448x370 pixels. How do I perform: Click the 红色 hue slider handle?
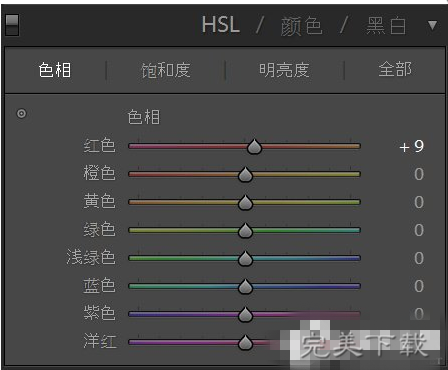[x=254, y=147]
